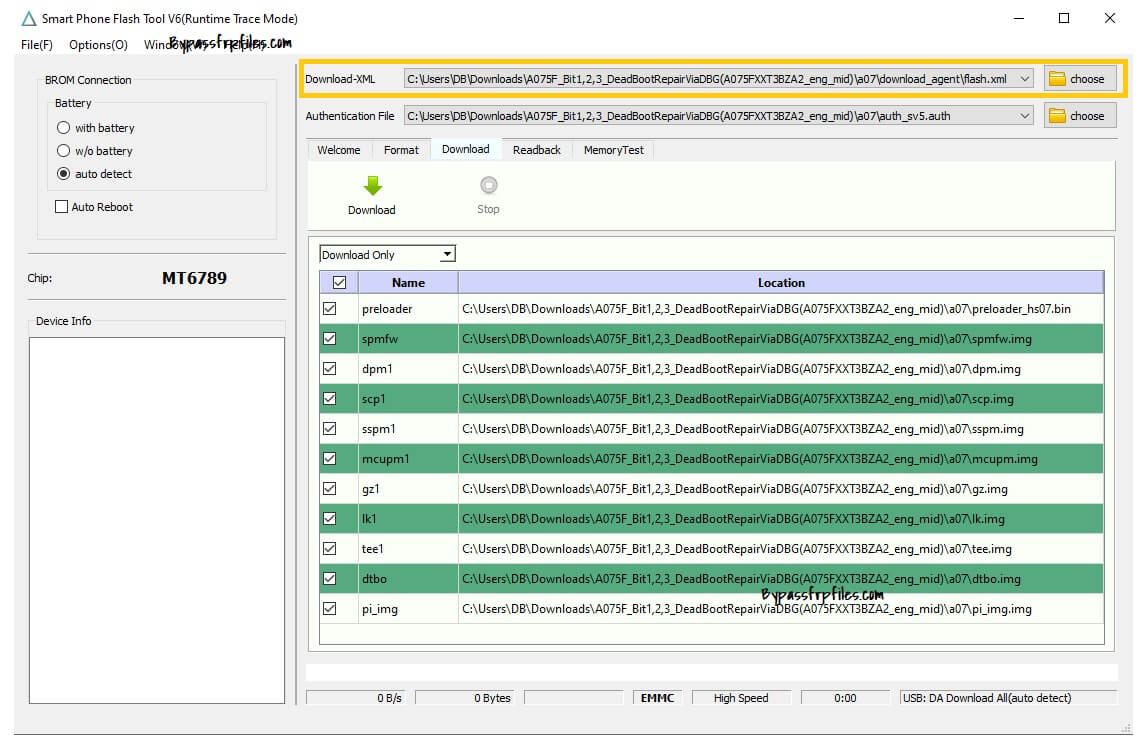Uncheck the dtbo partition checkbox

(x=330, y=579)
